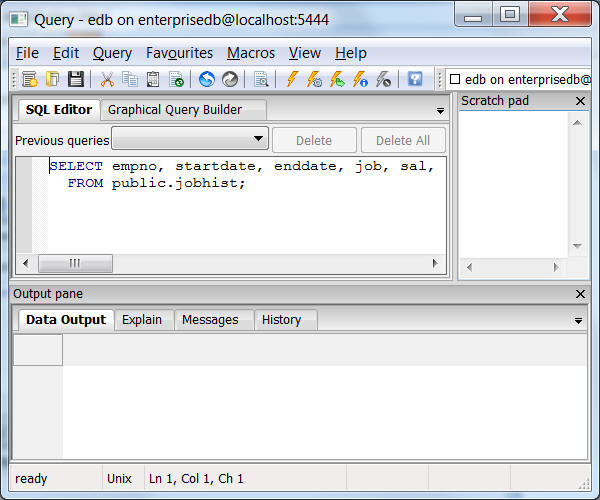This screenshot has height=500, width=600.
Task: Switch to Graphical Query Builder tab
Action: (183, 110)
